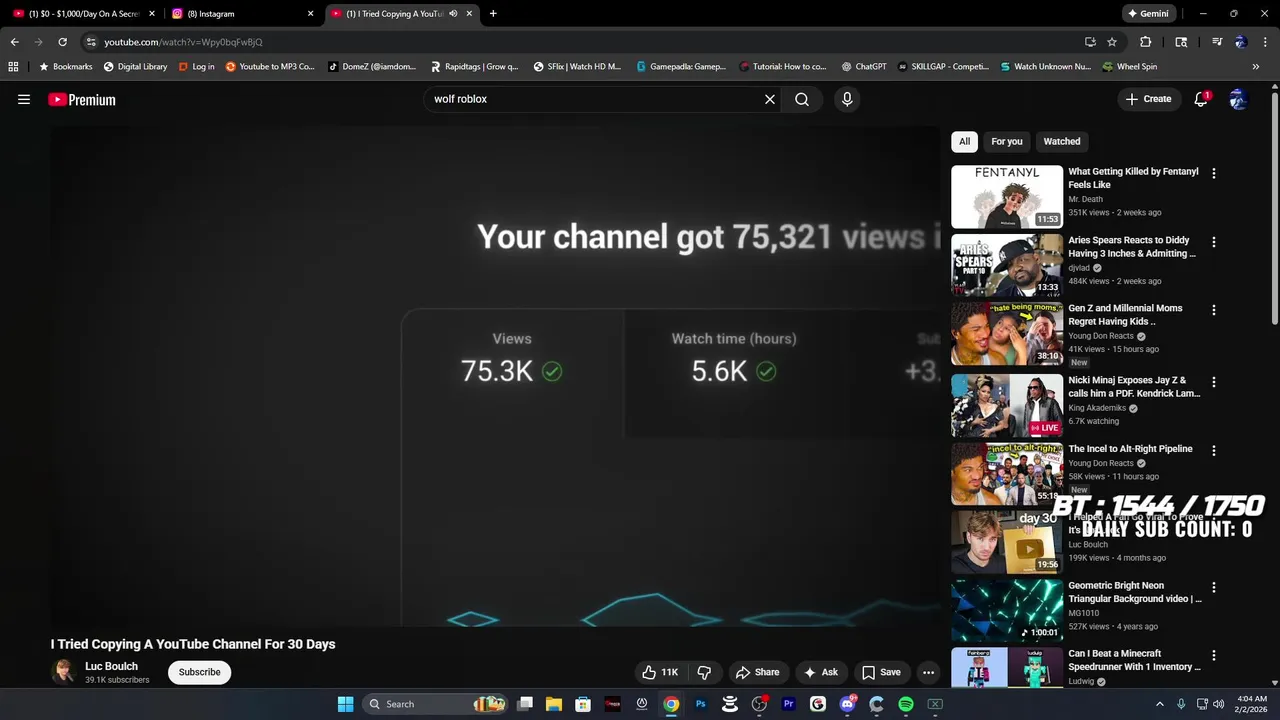The width and height of the screenshot is (1280, 720).
Task: Click the YouTube Premium logo
Action: coord(82,99)
